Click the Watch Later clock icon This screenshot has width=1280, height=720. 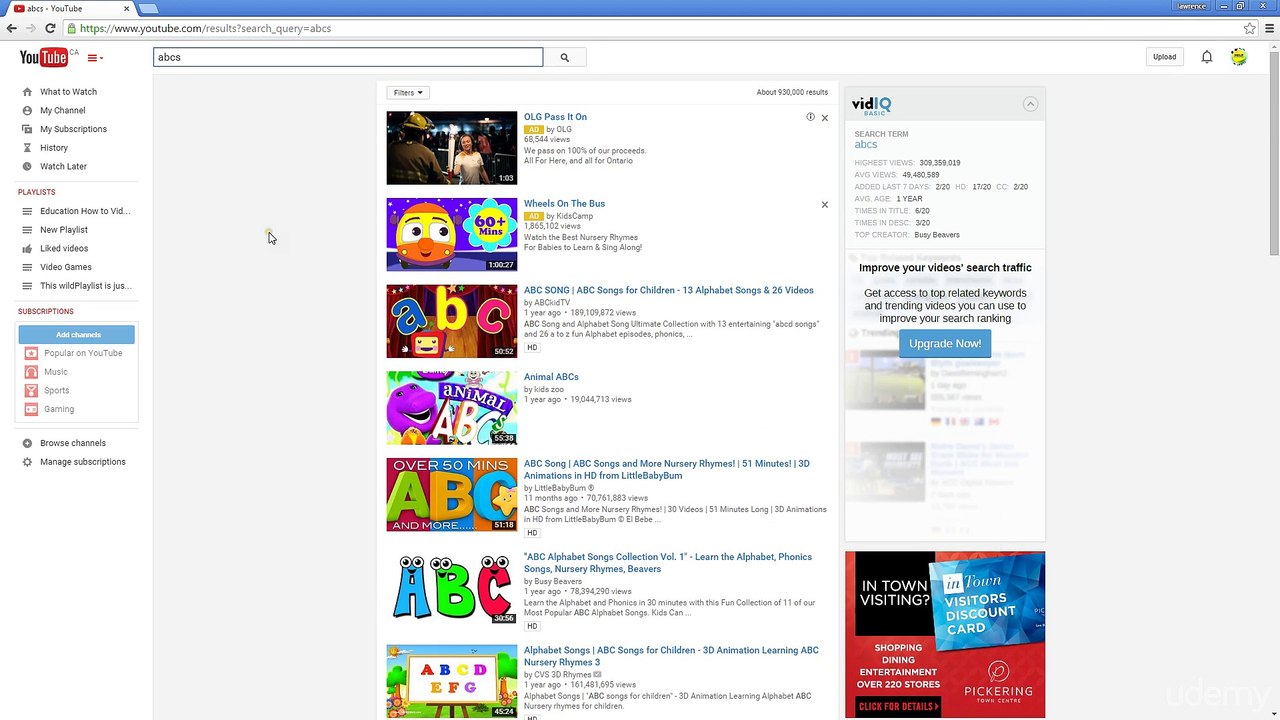click(x=27, y=166)
